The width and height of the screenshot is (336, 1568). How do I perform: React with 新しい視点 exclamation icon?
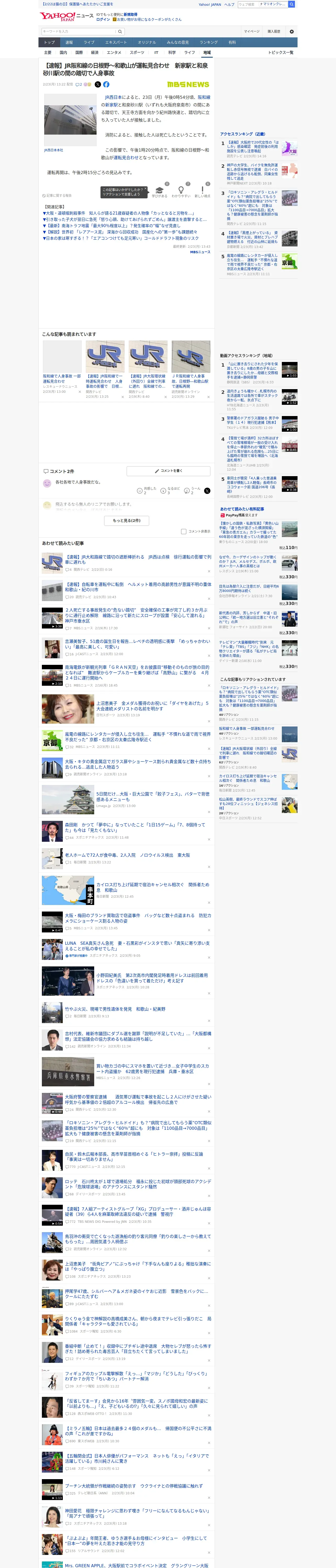pos(203,191)
